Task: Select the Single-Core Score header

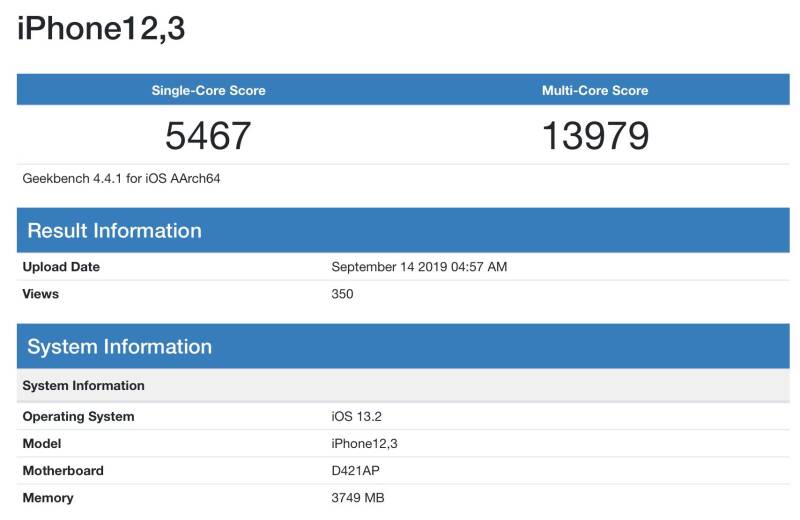Action: click(208, 90)
